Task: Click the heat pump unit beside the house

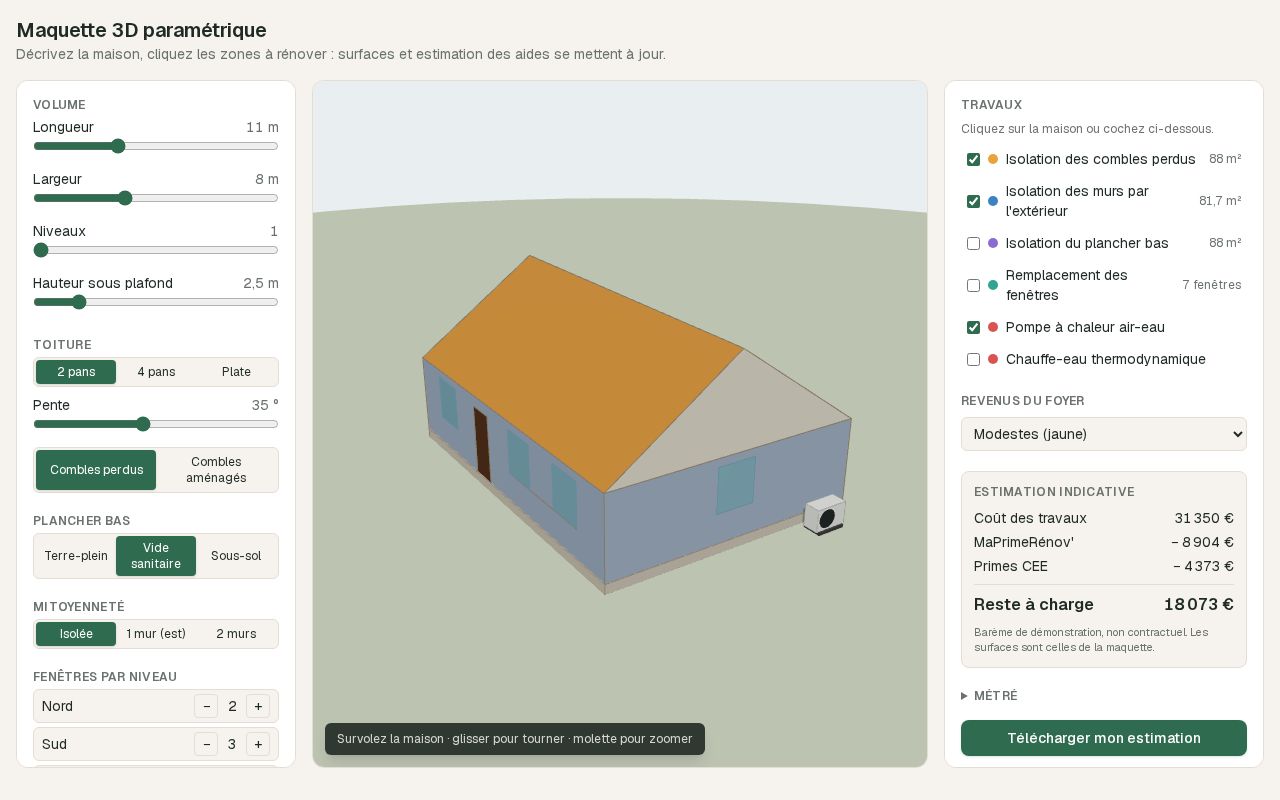Action: pyautogui.click(x=825, y=515)
